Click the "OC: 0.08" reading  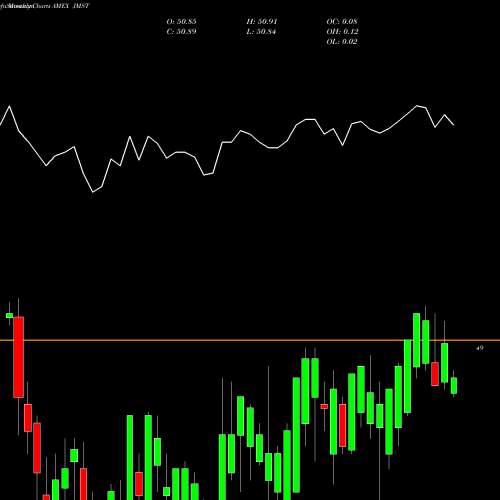tap(342, 22)
